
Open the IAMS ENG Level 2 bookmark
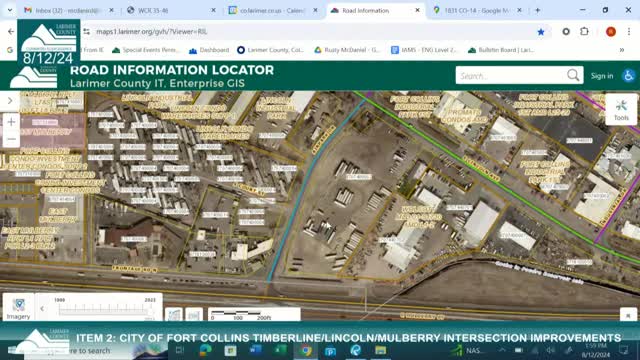click(424, 50)
